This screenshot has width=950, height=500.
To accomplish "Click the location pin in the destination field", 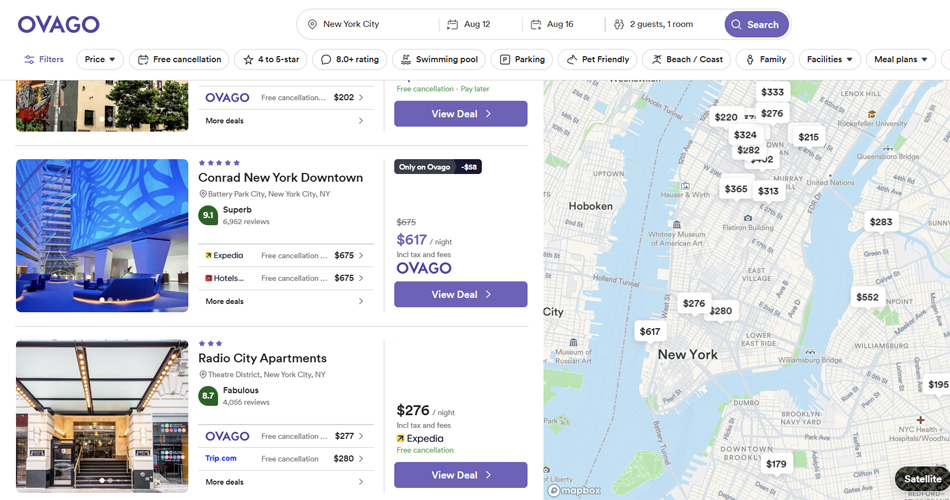I will click(x=312, y=24).
